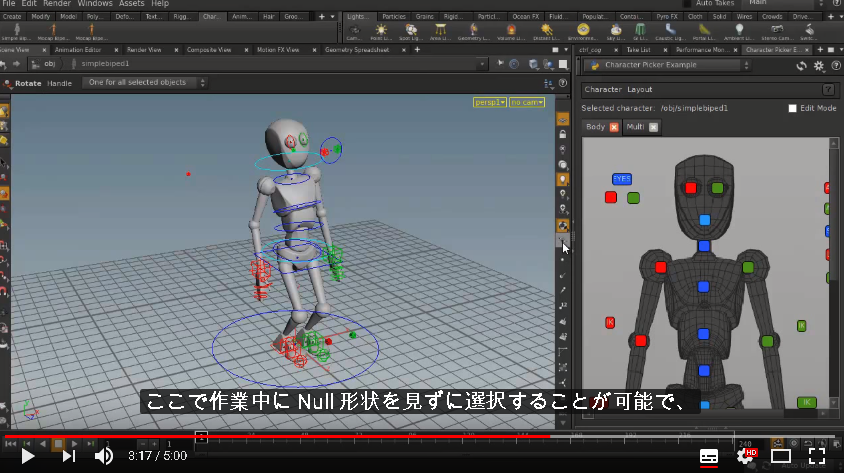Click the red head control swatch in picker
Viewport: 844px width, 473px height.
[x=691, y=188]
